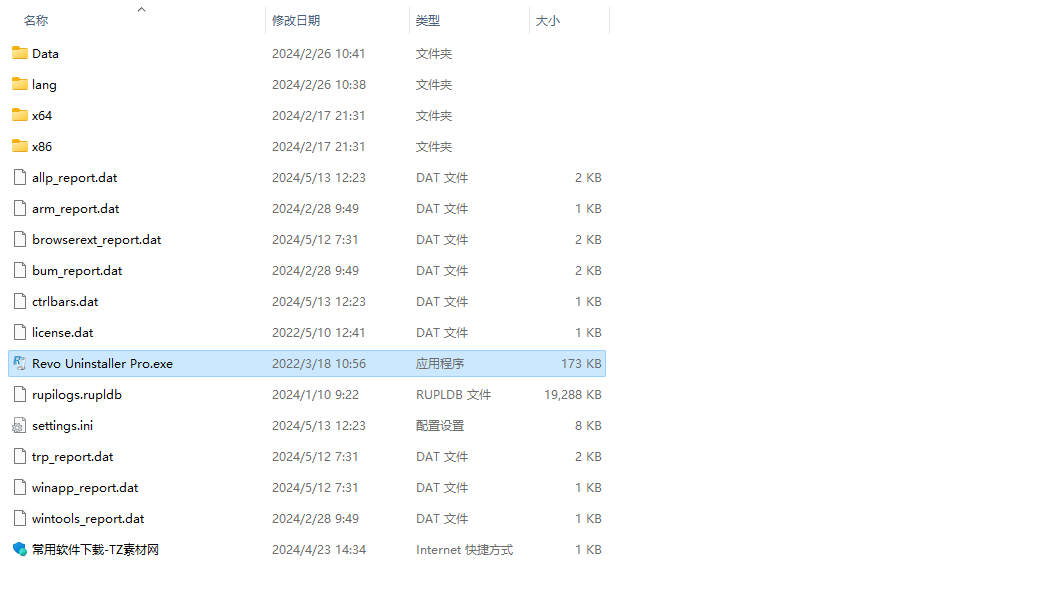Click the settings.ini gear icon
1059x609 pixels.
[19, 425]
